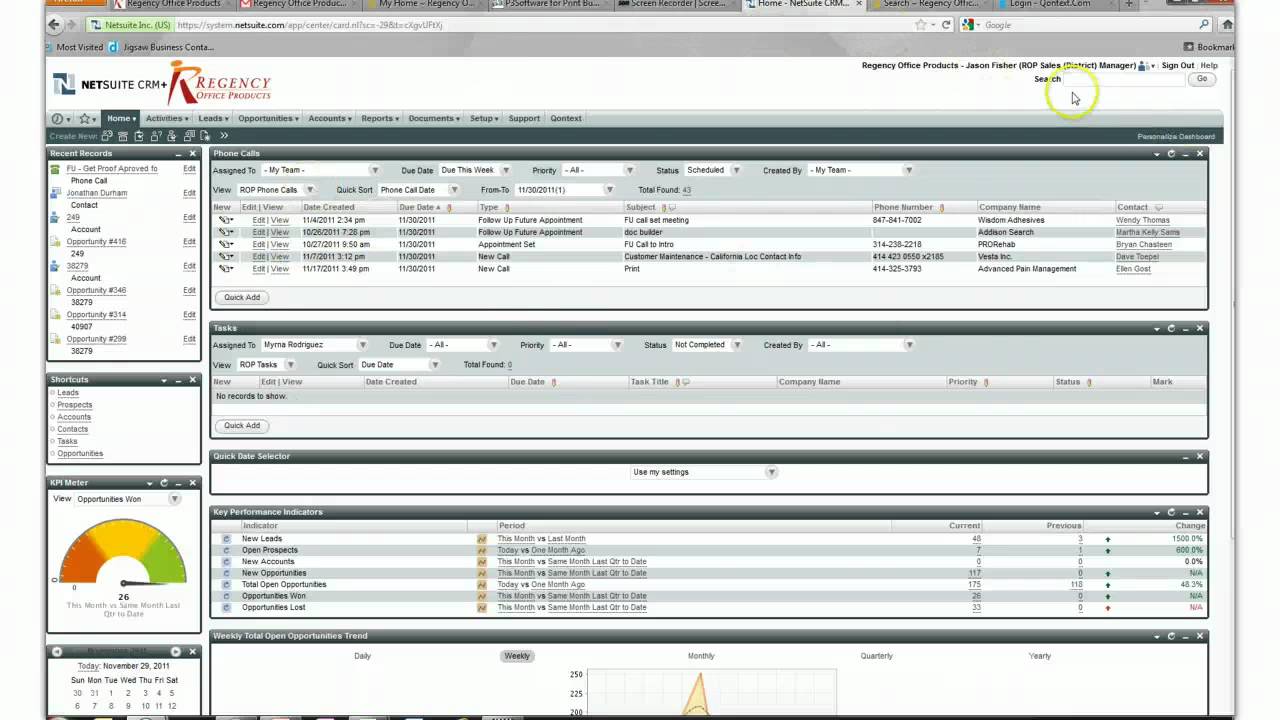1280x720 pixels.
Task: Open trend graph icon for New Leads
Action: [482, 539]
